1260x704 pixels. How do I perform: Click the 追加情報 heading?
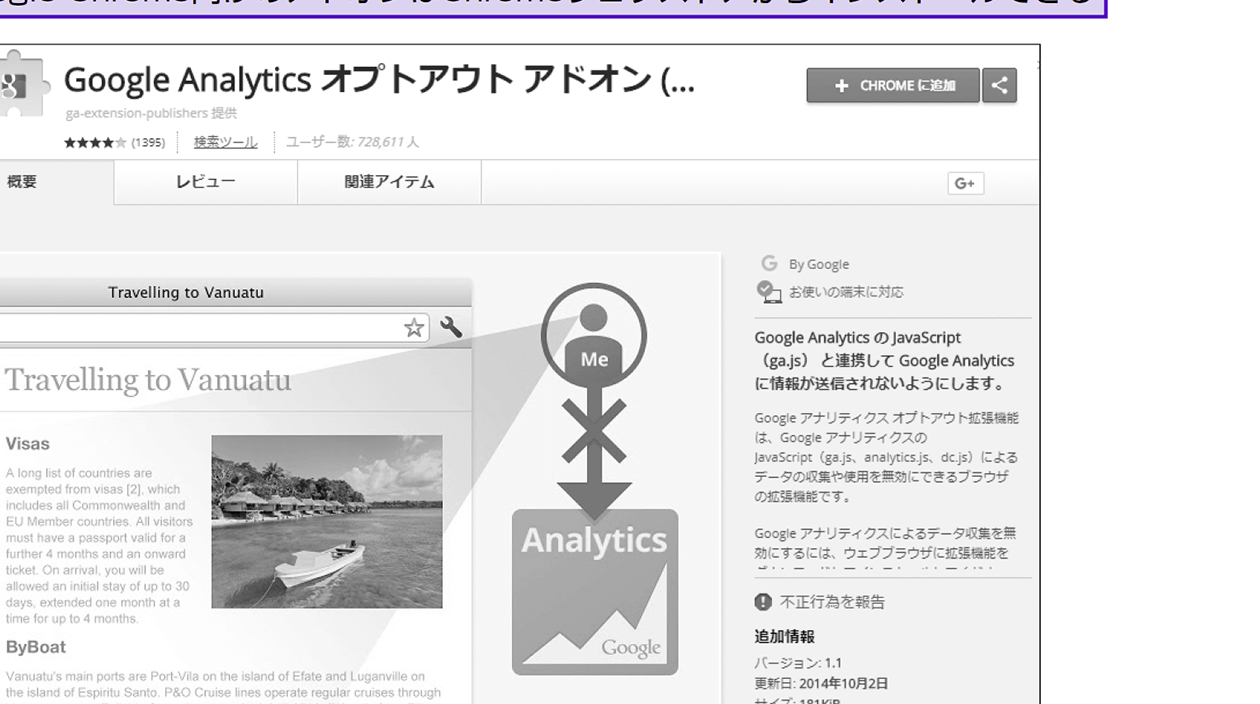[x=785, y=637]
